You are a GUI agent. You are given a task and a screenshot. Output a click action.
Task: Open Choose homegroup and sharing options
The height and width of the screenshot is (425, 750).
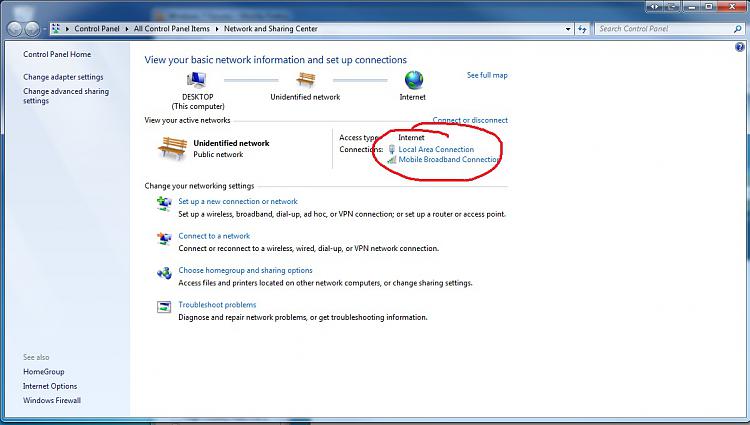tap(245, 271)
